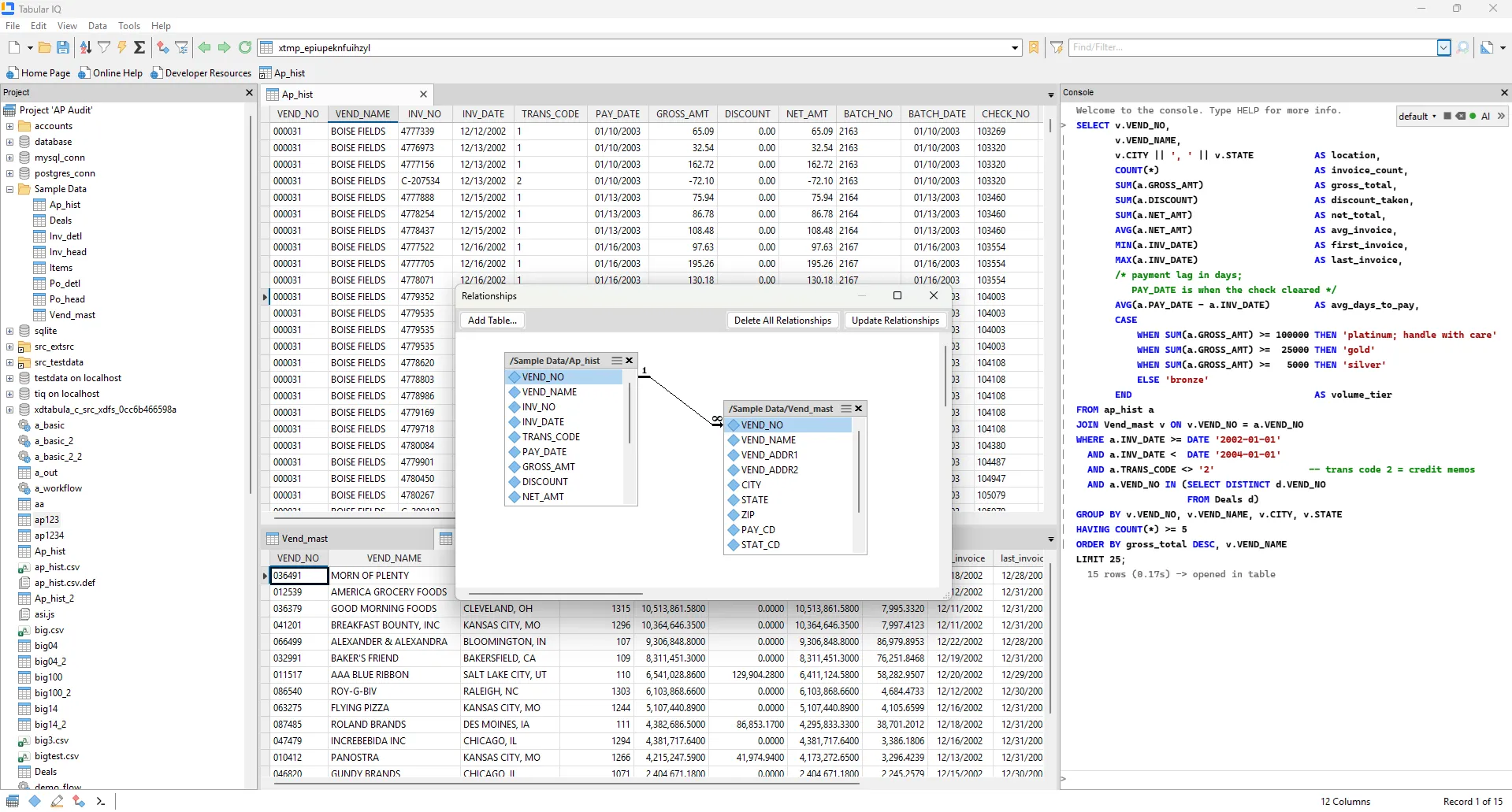Open the Help menu

(x=162, y=26)
